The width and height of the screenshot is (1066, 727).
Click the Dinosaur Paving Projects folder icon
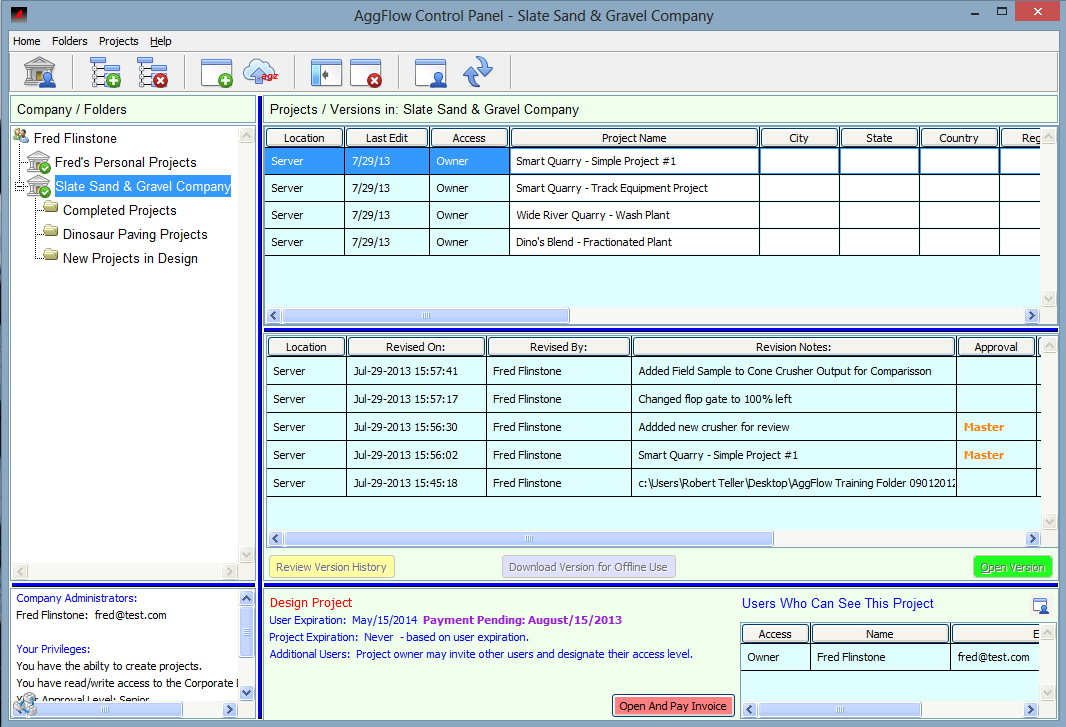click(51, 231)
